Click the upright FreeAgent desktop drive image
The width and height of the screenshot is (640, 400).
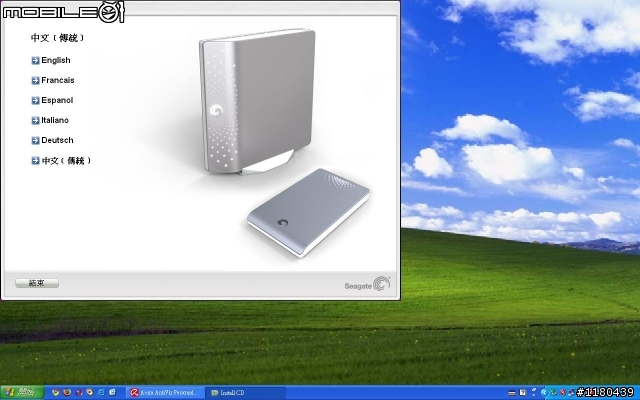click(x=258, y=101)
